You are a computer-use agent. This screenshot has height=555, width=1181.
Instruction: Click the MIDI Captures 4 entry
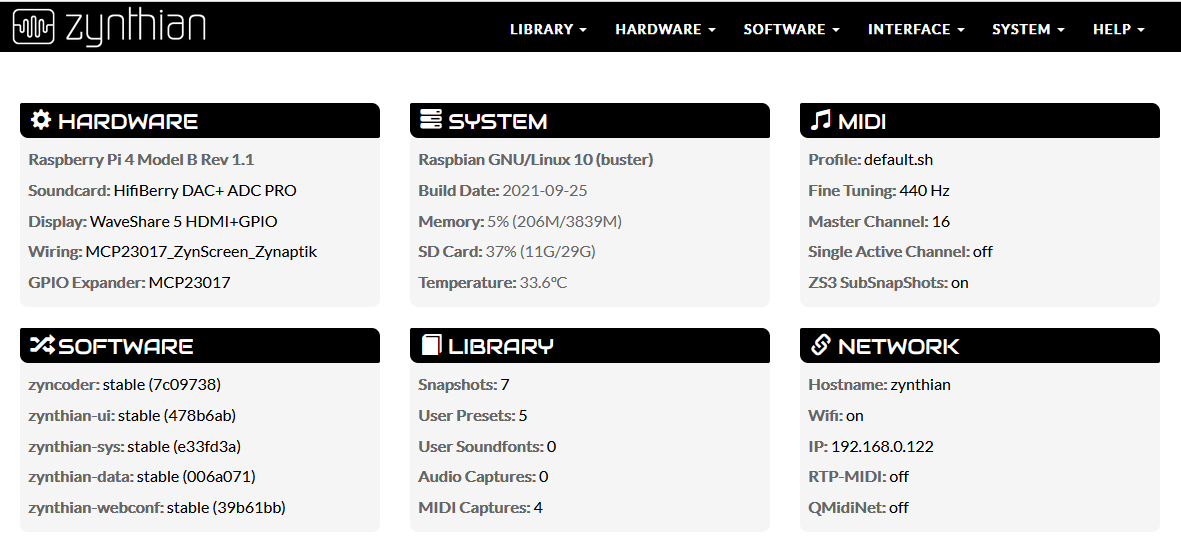(481, 508)
